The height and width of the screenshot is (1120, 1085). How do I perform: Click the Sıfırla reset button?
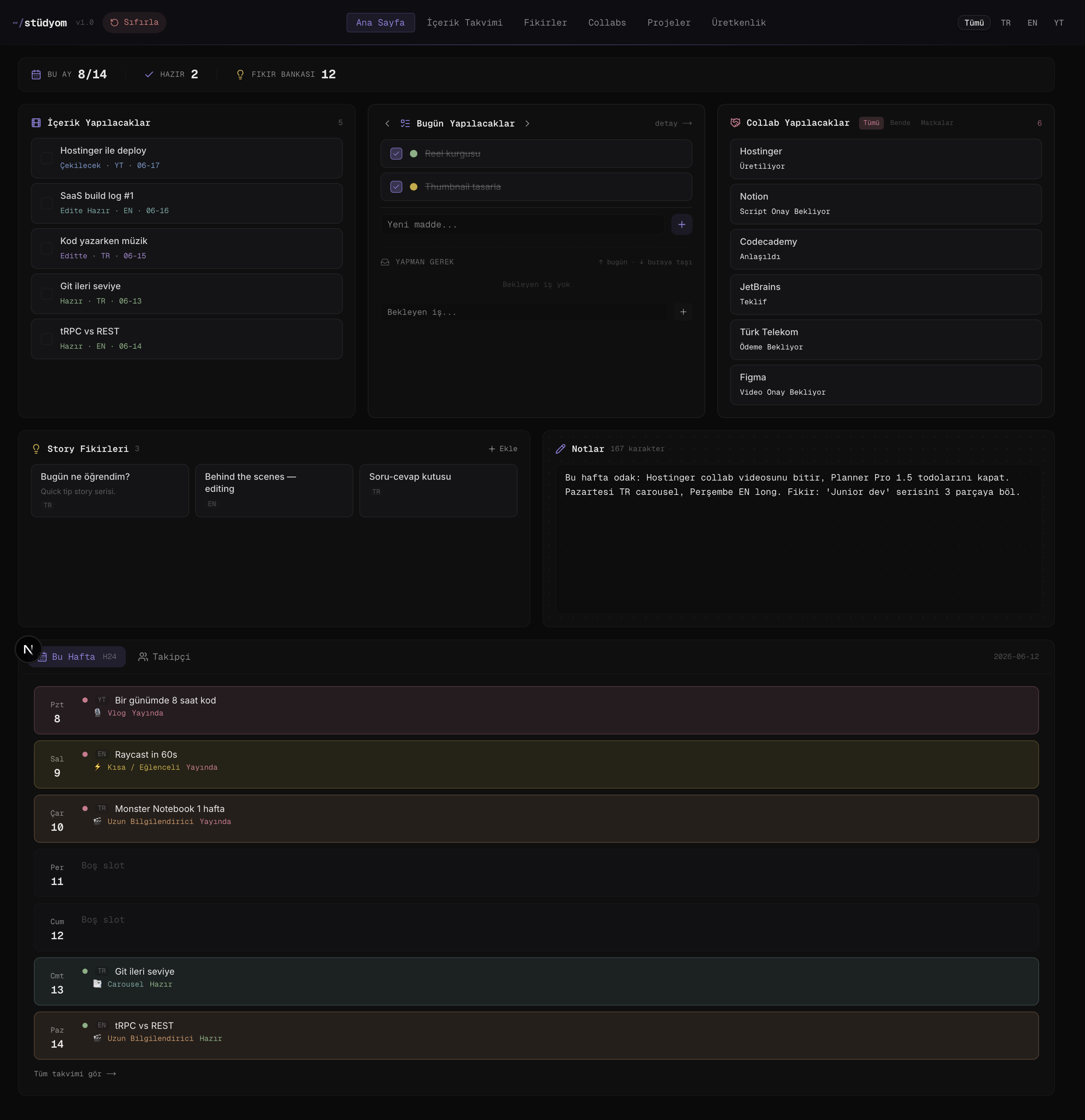click(x=134, y=22)
